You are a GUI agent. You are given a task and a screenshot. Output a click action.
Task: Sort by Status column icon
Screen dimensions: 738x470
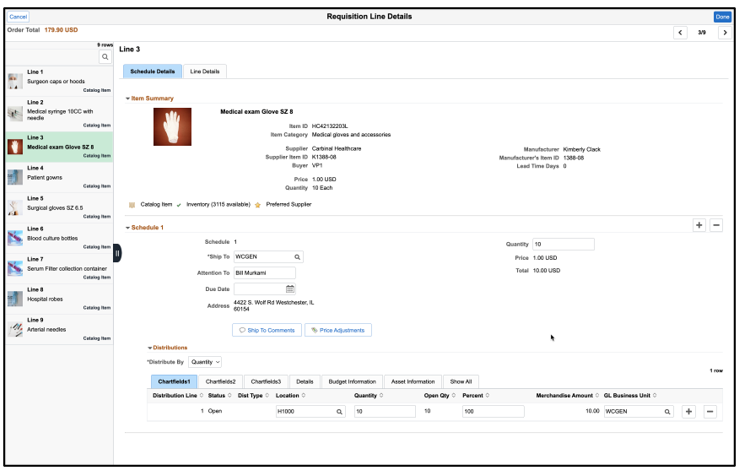pos(230,396)
